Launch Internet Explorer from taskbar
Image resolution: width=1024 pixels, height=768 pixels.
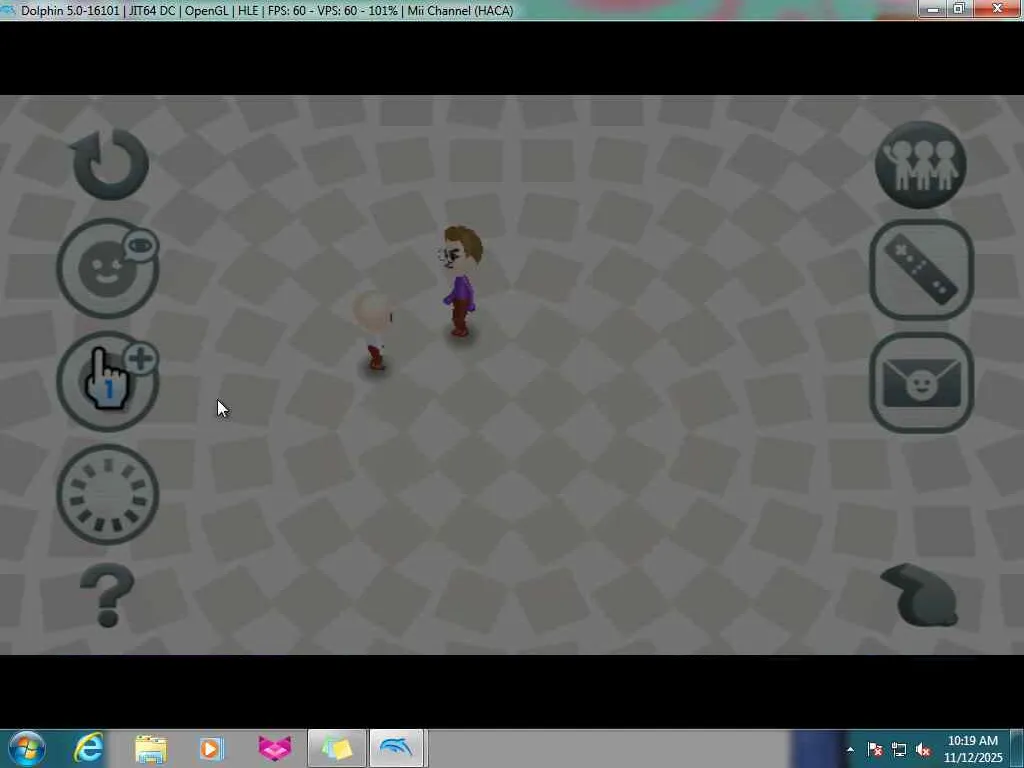[88, 748]
